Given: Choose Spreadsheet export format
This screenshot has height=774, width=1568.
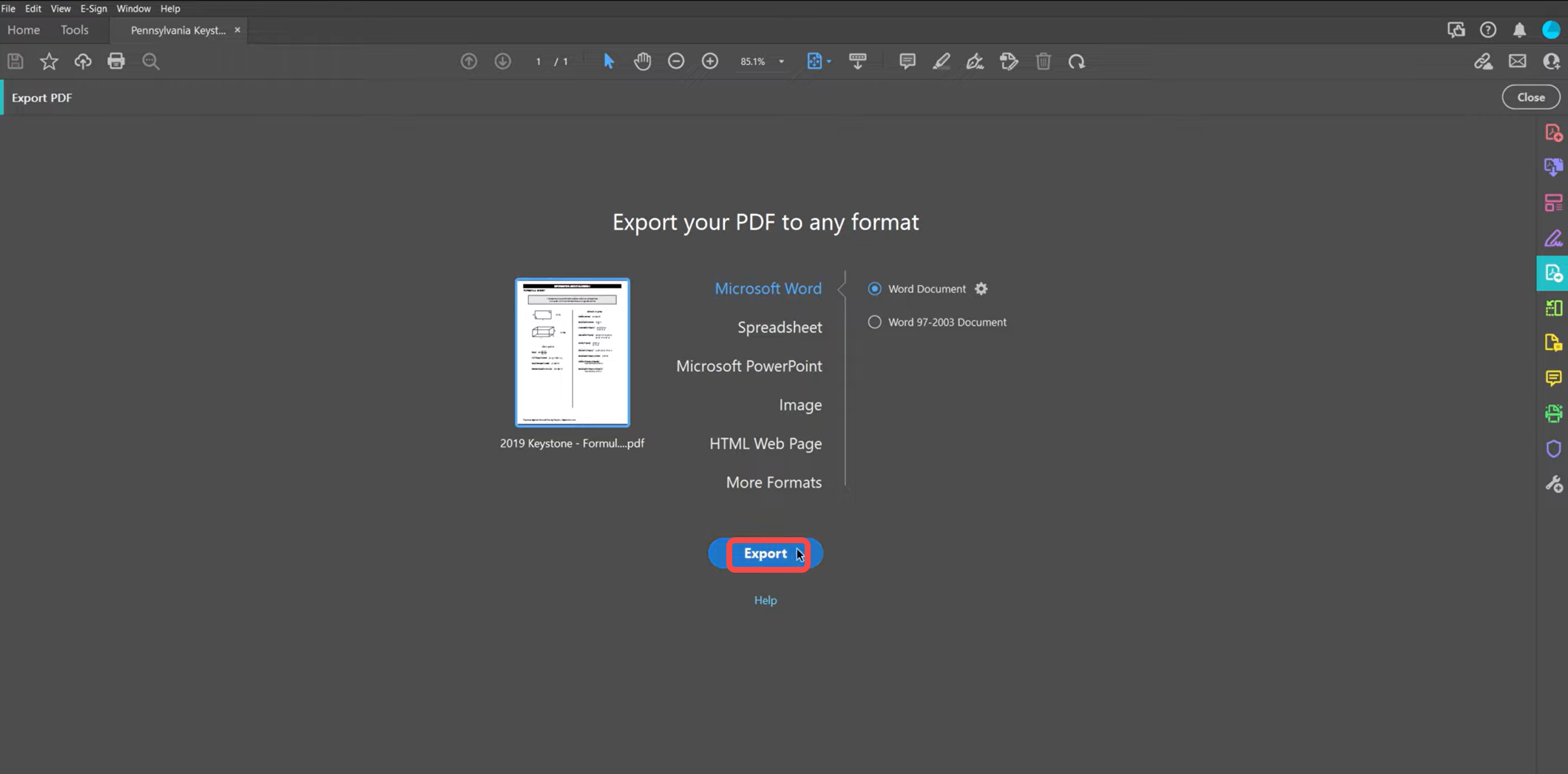Looking at the screenshot, I should pyautogui.click(x=780, y=327).
